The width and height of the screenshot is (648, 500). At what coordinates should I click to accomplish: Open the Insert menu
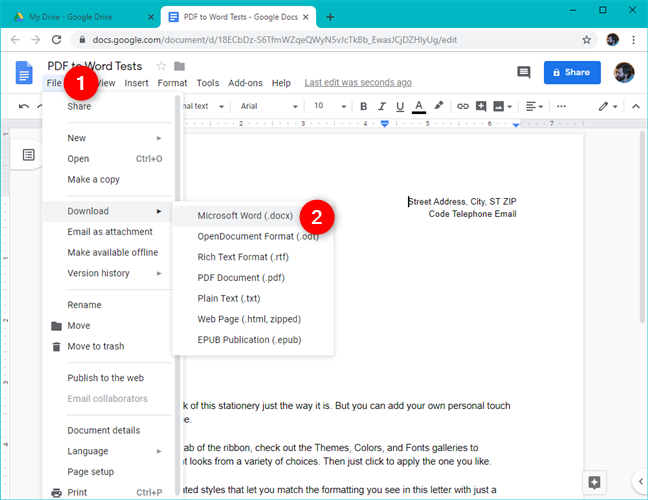tap(136, 83)
